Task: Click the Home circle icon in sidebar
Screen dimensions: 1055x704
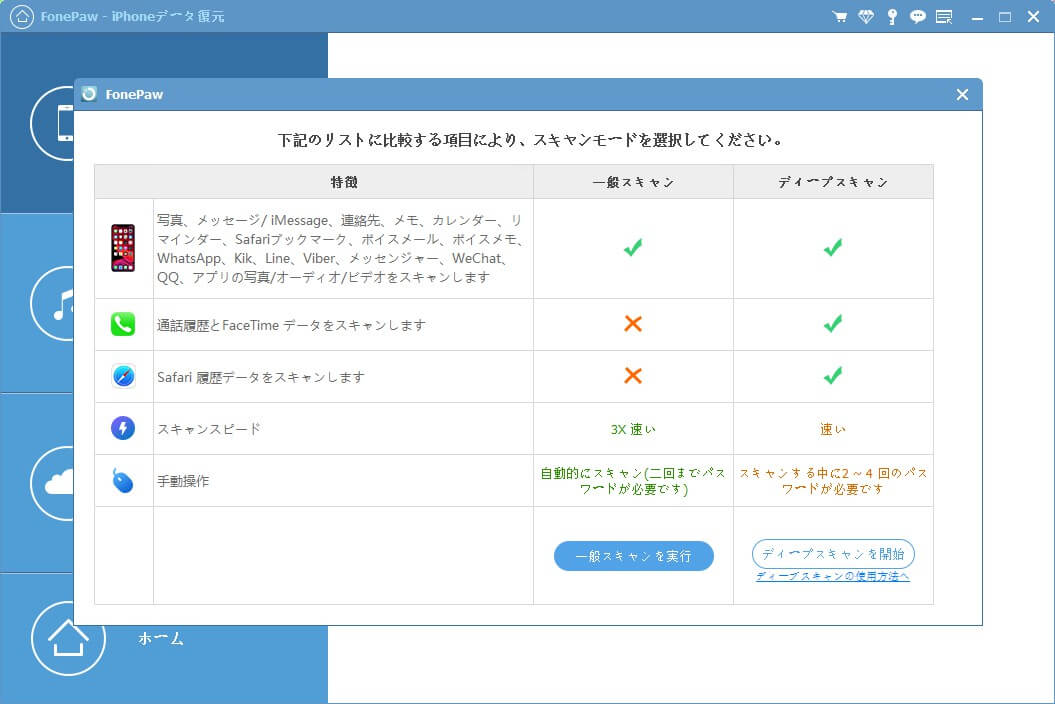Action: [x=68, y=638]
